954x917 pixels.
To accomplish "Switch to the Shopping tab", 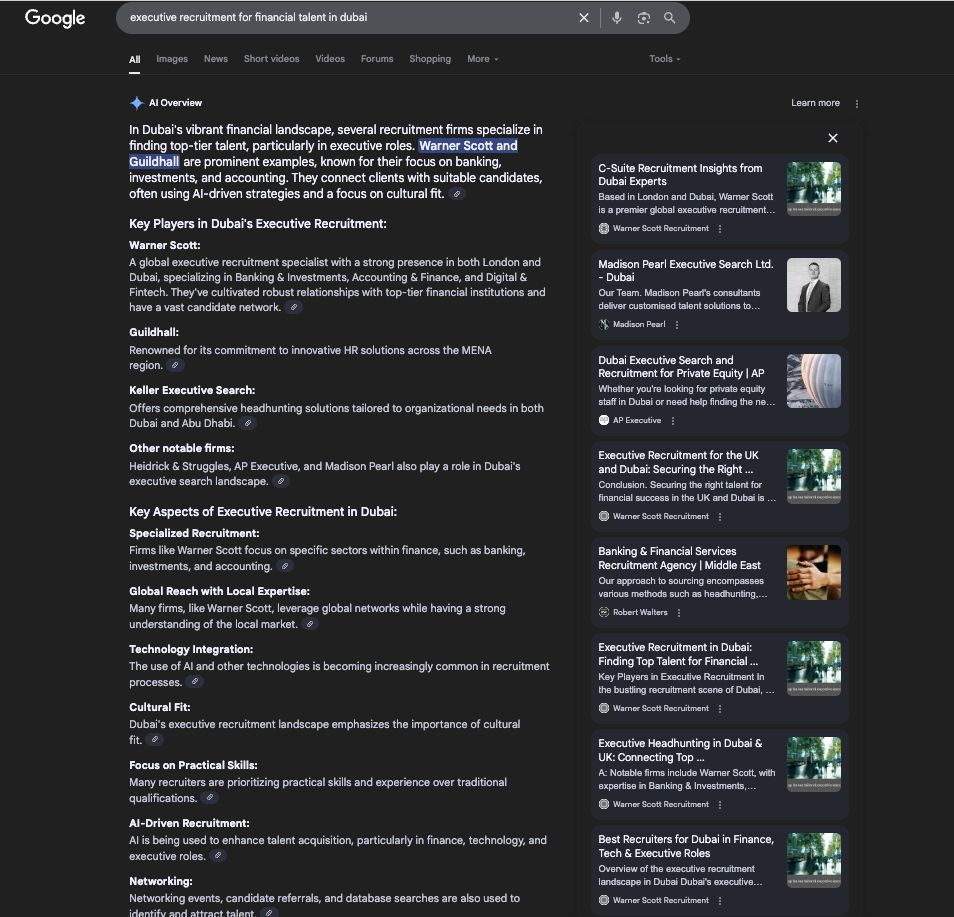I will pos(430,59).
